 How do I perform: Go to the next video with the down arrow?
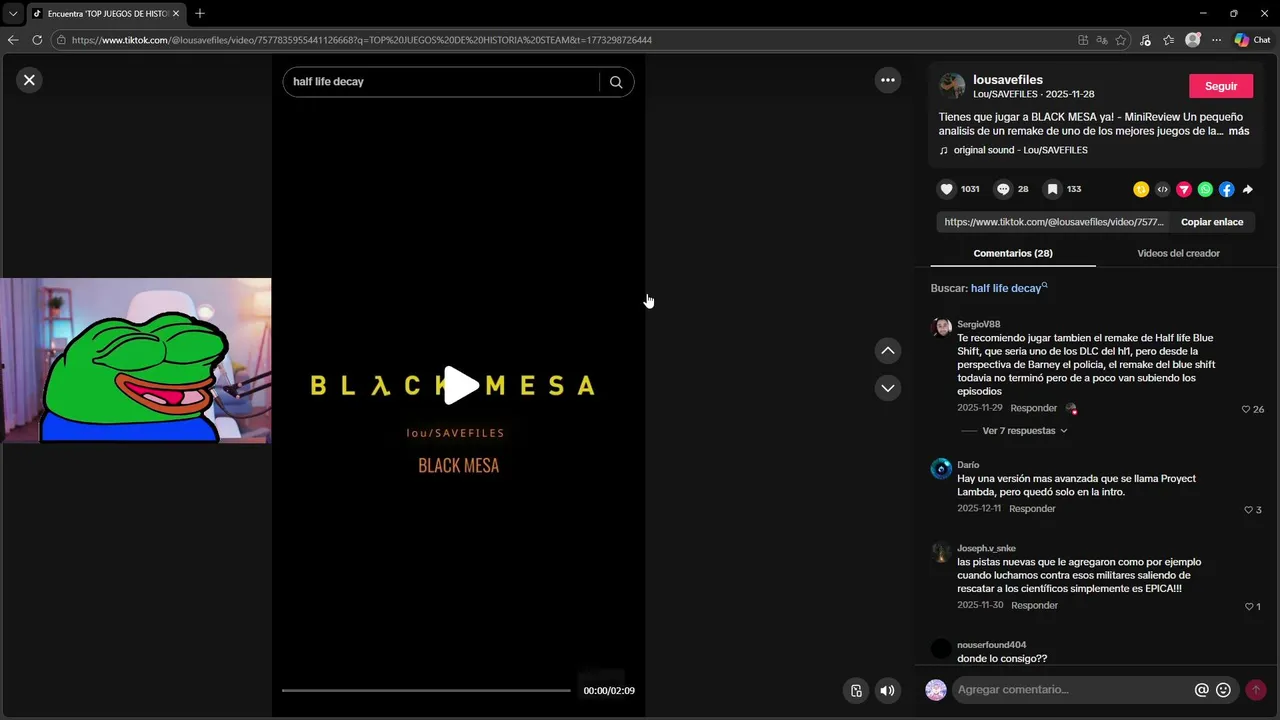click(888, 388)
